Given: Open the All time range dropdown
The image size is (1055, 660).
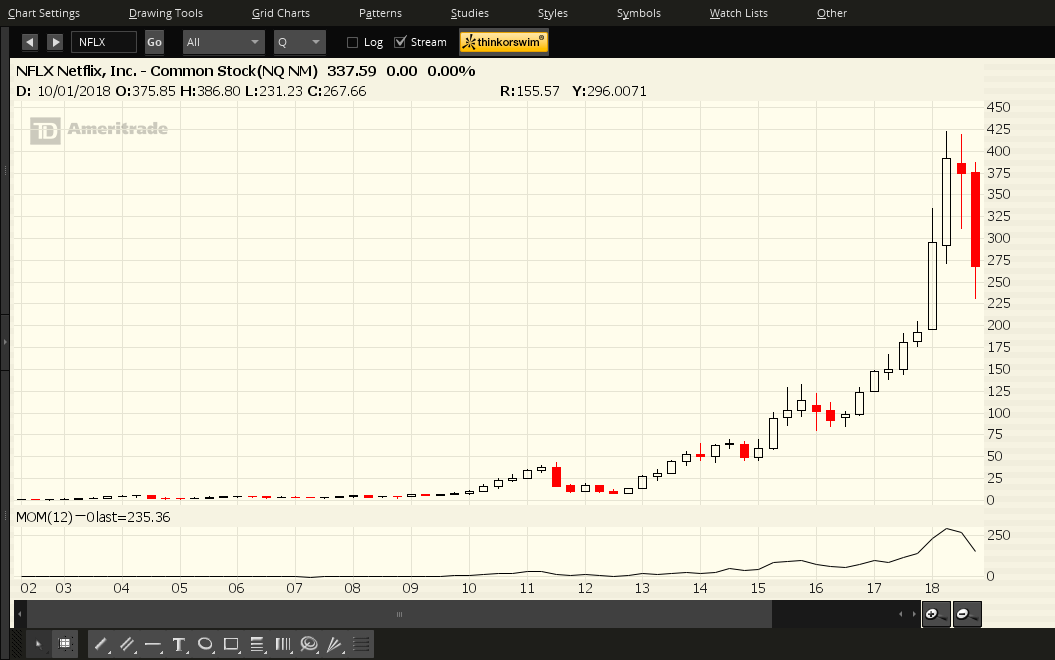Looking at the screenshot, I should (x=224, y=42).
